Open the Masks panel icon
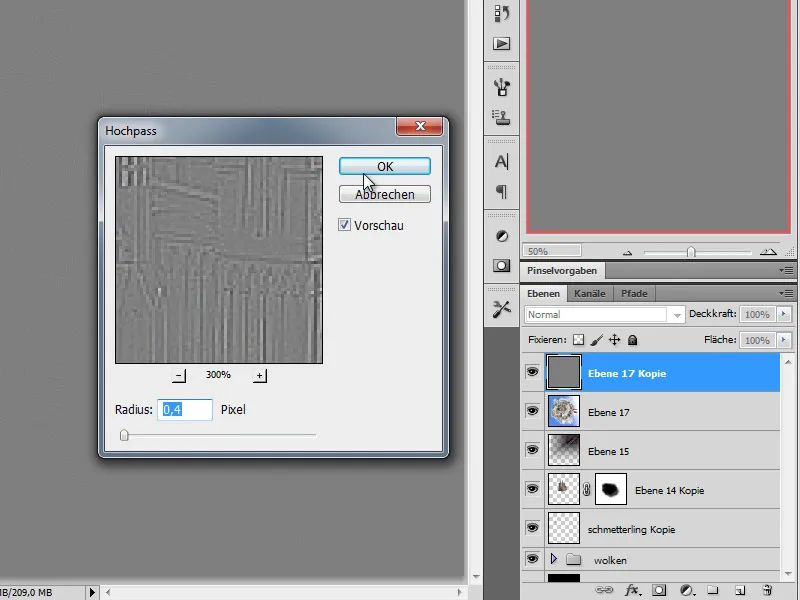This screenshot has height=600, width=800. click(502, 266)
